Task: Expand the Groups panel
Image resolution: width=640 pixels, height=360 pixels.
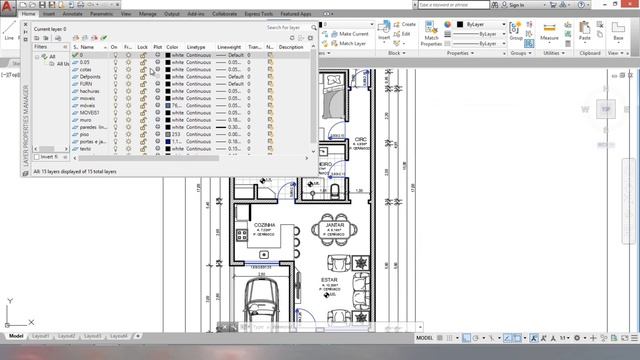Action: (520, 53)
